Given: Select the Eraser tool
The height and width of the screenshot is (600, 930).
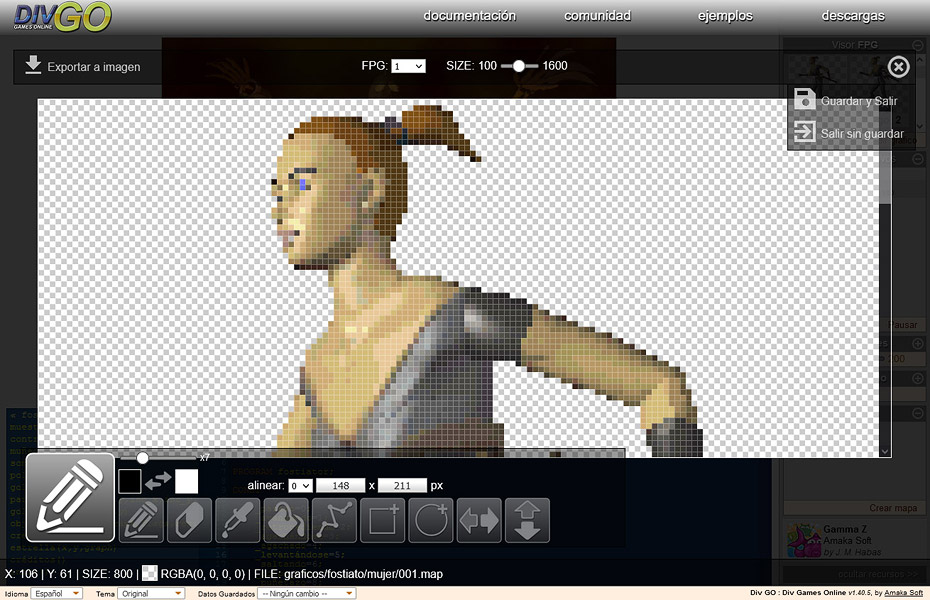Looking at the screenshot, I should [190, 521].
